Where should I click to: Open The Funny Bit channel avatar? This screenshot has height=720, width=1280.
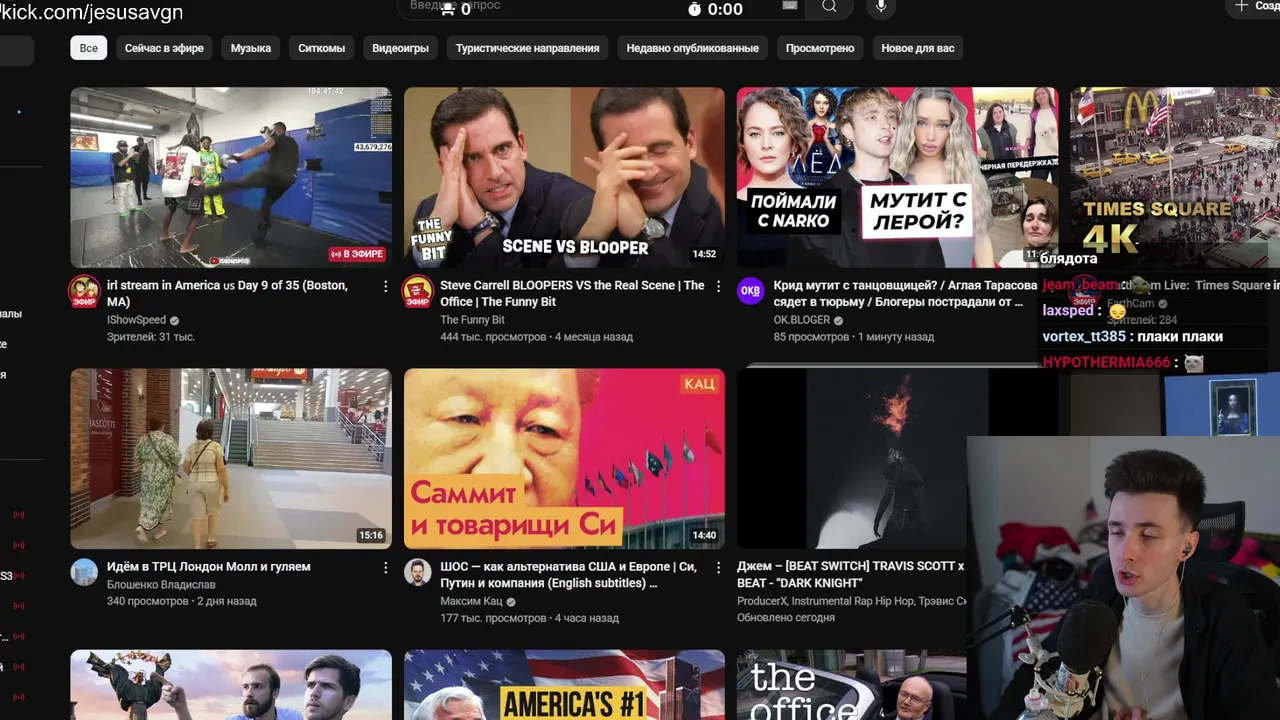pos(417,292)
